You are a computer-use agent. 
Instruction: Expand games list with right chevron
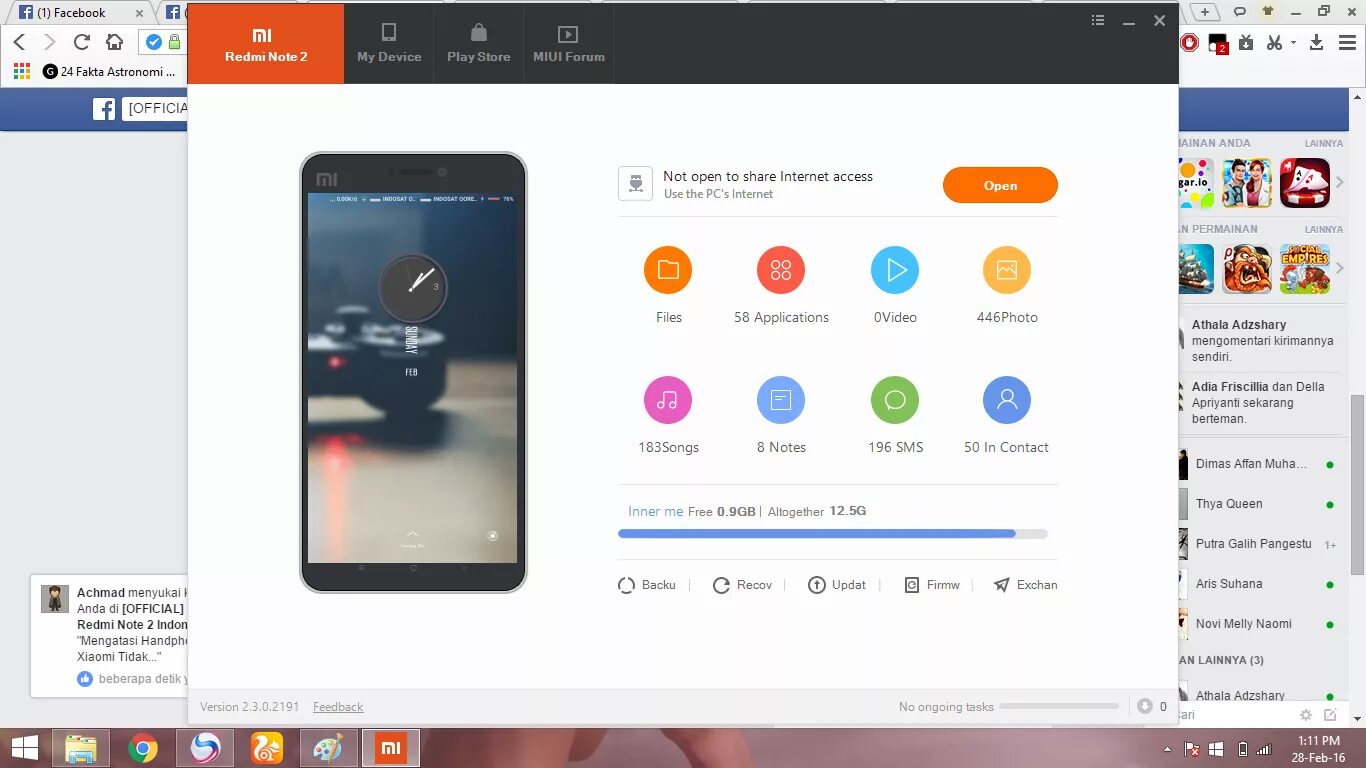(1340, 182)
